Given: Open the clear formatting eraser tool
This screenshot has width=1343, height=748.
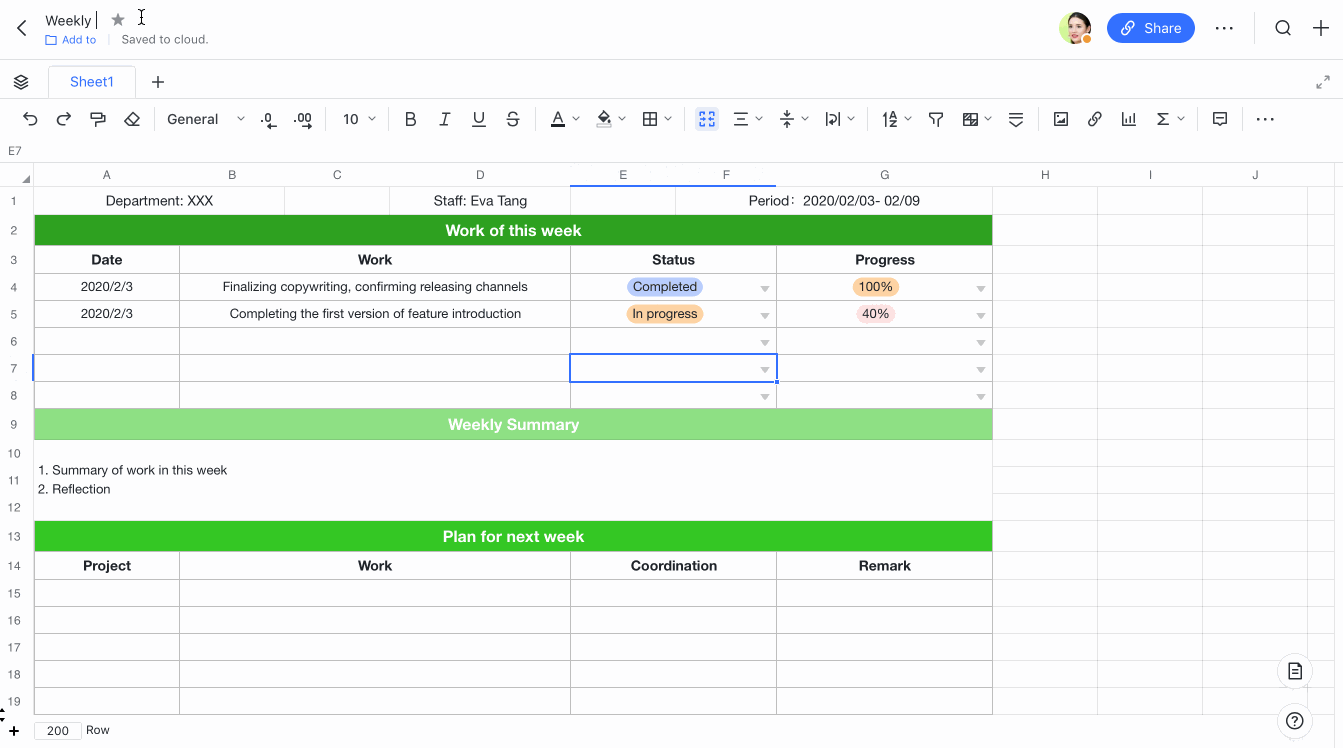Looking at the screenshot, I should [x=131, y=119].
